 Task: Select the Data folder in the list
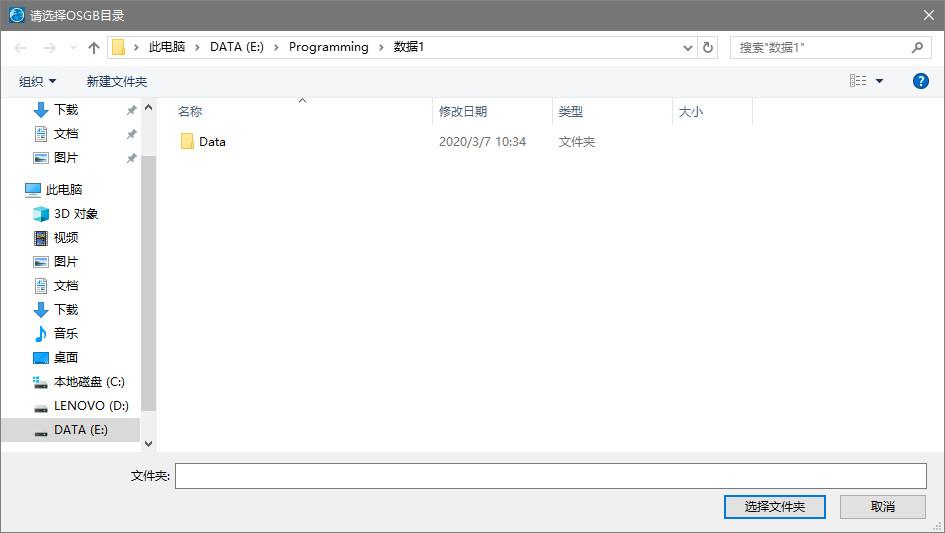212,142
